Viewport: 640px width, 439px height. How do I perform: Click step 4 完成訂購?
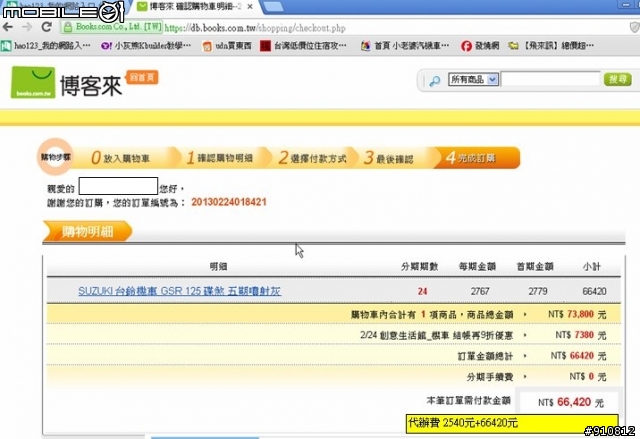tap(476, 158)
